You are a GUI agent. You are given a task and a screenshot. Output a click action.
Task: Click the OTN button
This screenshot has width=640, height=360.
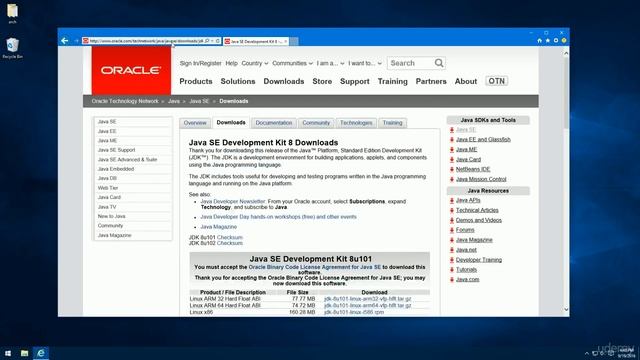pos(496,81)
